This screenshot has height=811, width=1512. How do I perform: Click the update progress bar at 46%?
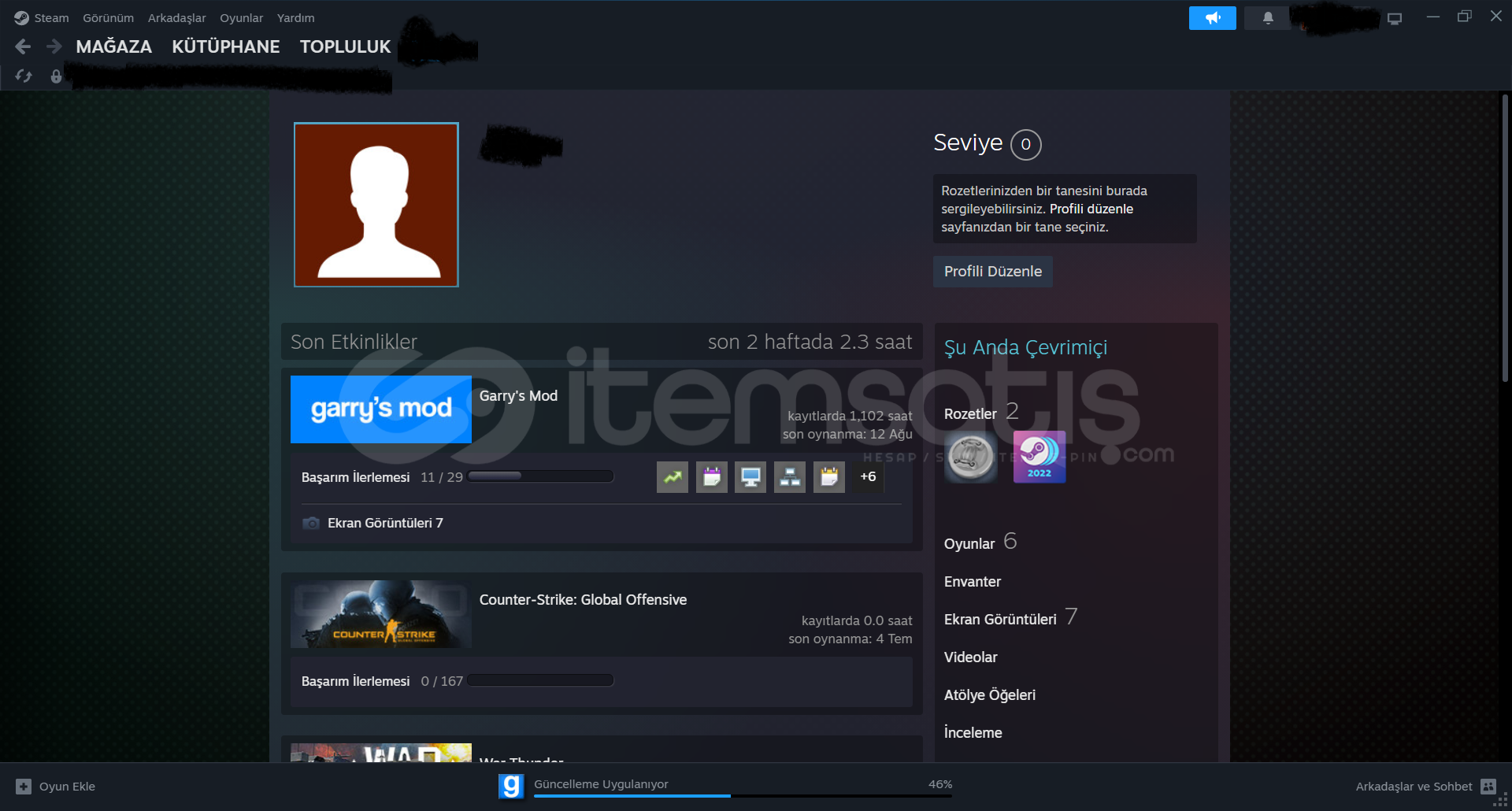point(743,796)
